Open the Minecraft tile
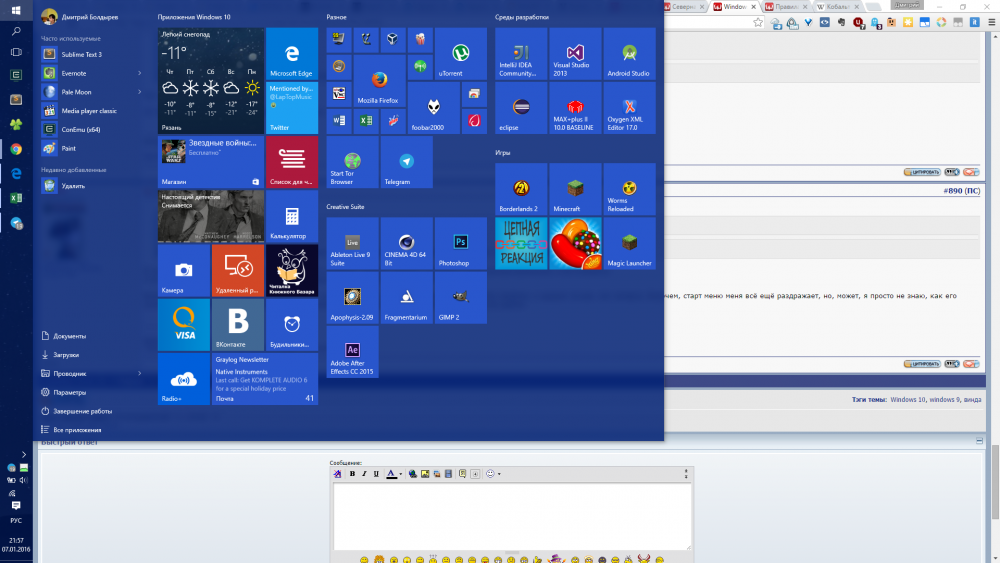 coord(575,189)
